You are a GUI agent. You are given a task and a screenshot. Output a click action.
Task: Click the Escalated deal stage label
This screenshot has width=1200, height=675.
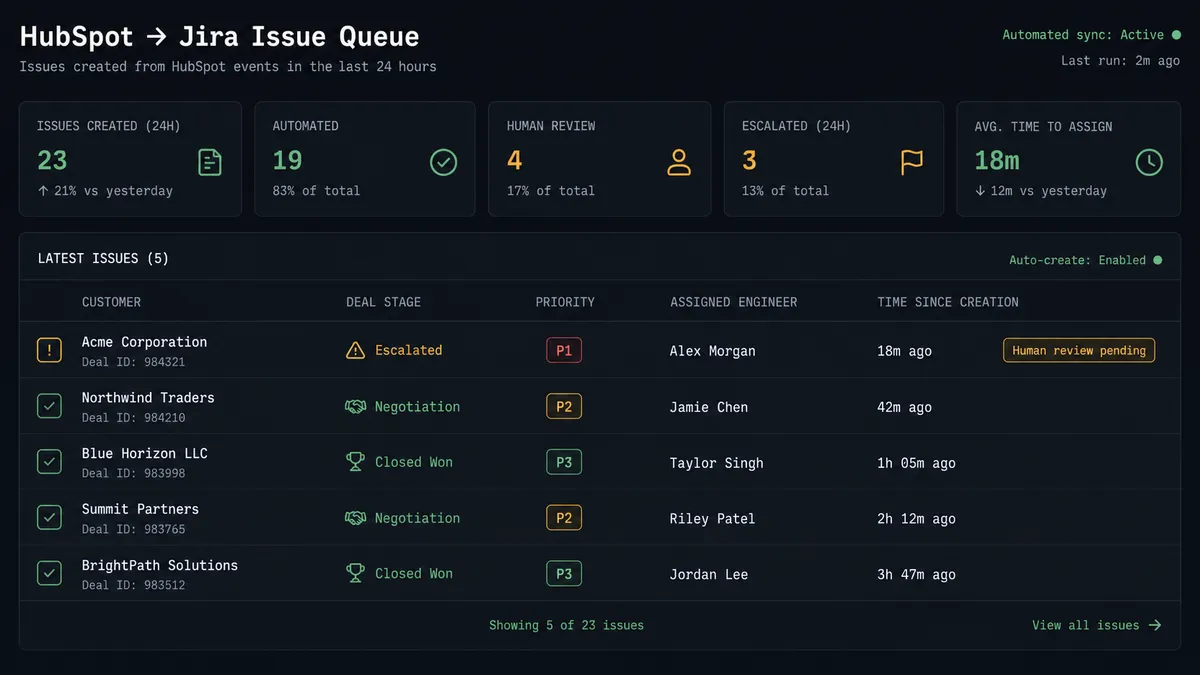pyautogui.click(x=408, y=350)
